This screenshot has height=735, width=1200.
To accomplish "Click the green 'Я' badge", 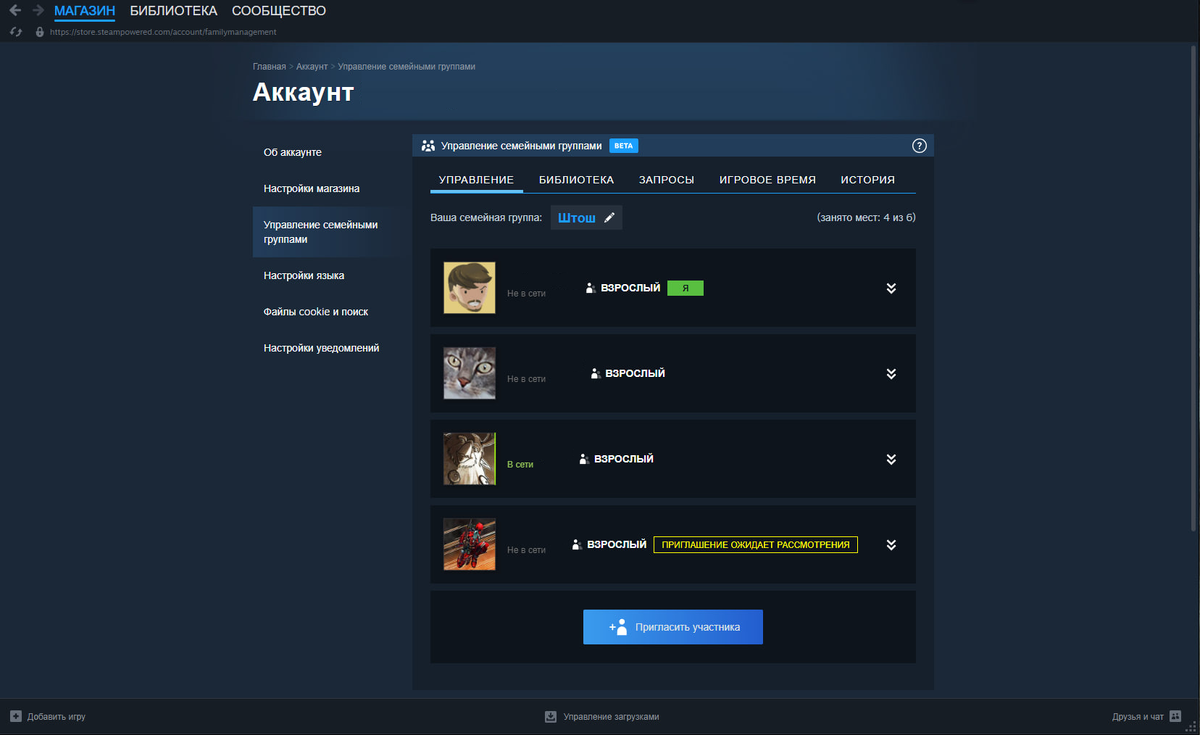I will point(685,288).
